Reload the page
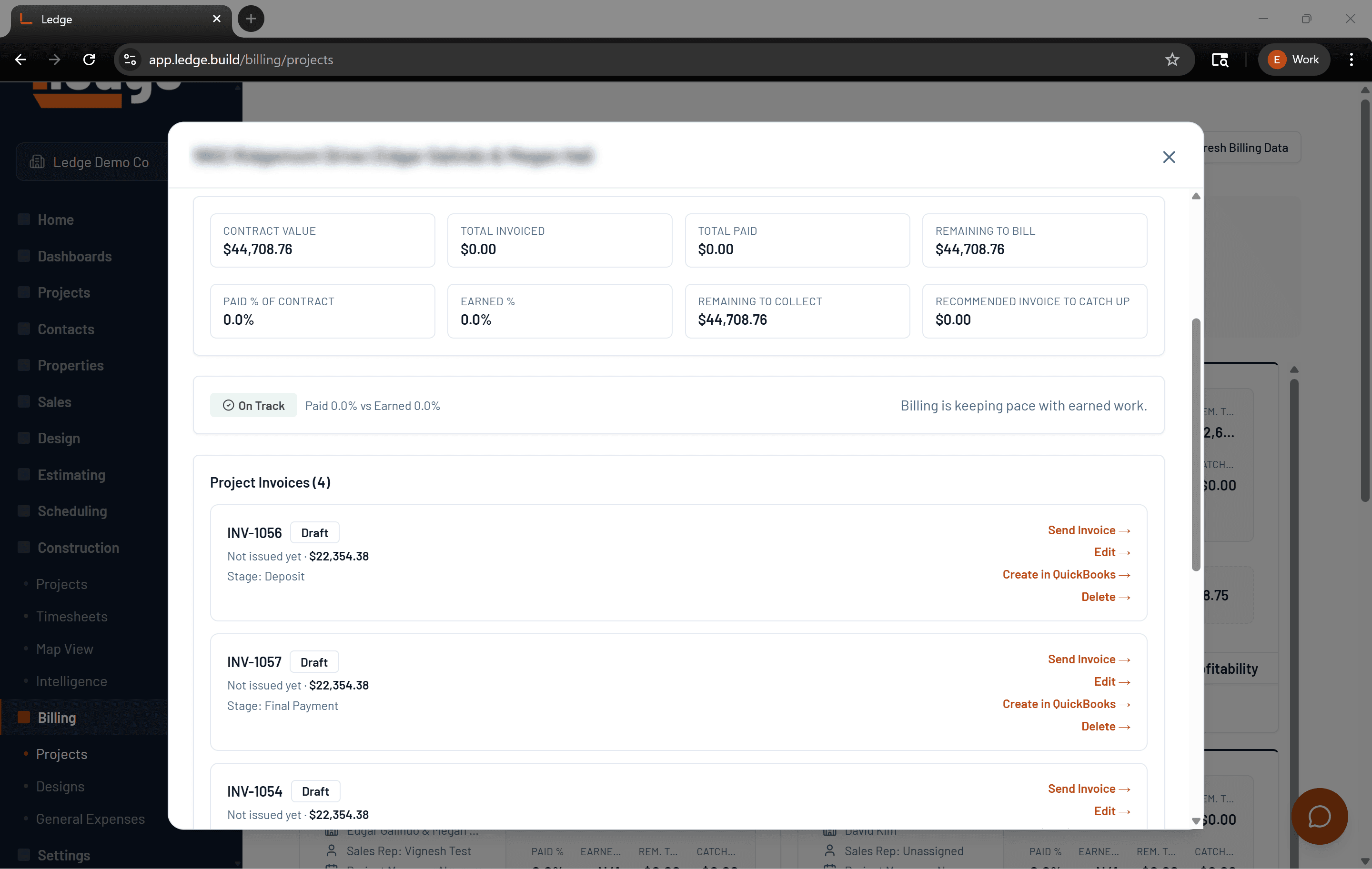The image size is (1372, 869). point(89,60)
